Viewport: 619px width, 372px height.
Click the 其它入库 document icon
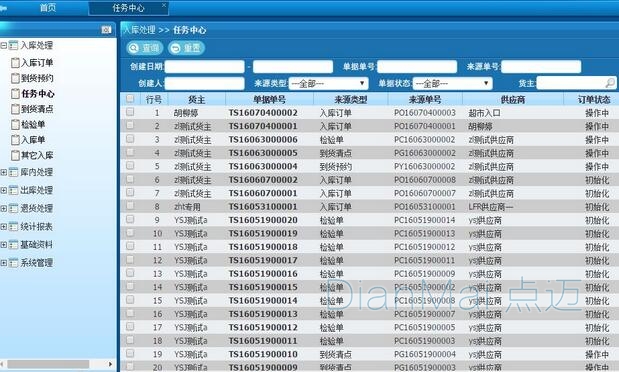[15, 155]
